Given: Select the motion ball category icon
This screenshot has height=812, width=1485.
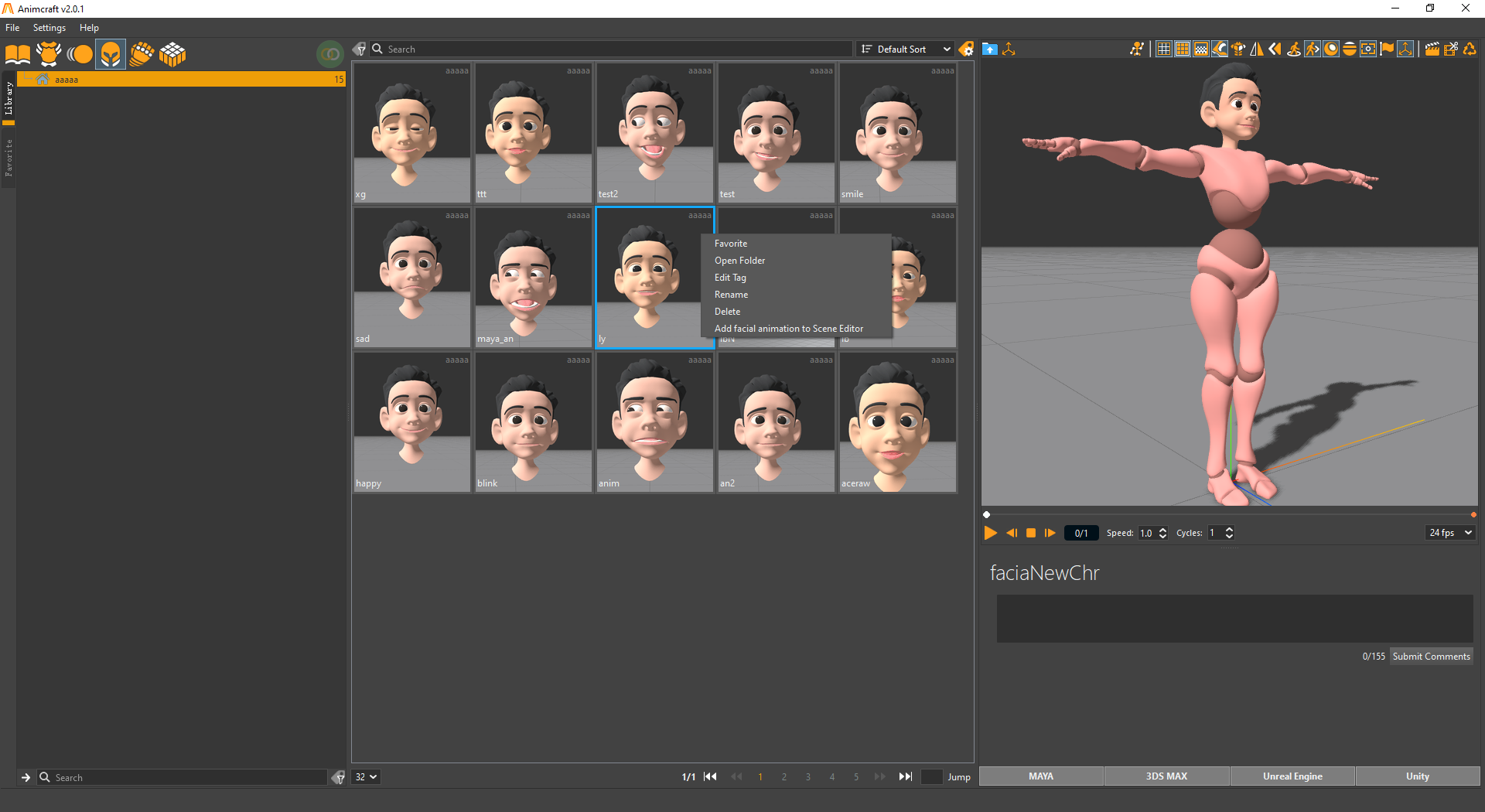Looking at the screenshot, I should [80, 54].
